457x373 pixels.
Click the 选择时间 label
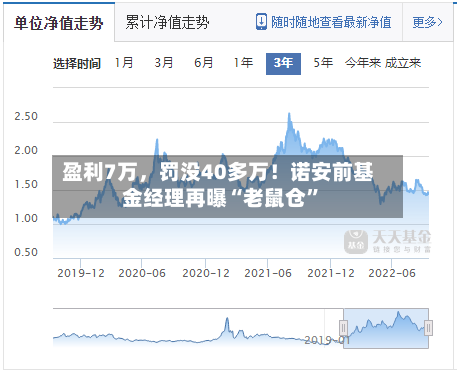(x=77, y=63)
